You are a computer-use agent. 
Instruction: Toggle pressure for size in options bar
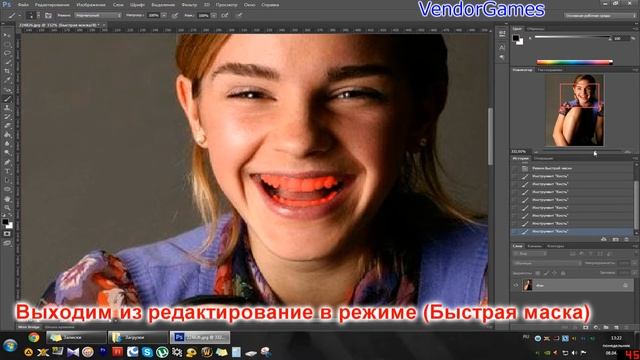(239, 16)
